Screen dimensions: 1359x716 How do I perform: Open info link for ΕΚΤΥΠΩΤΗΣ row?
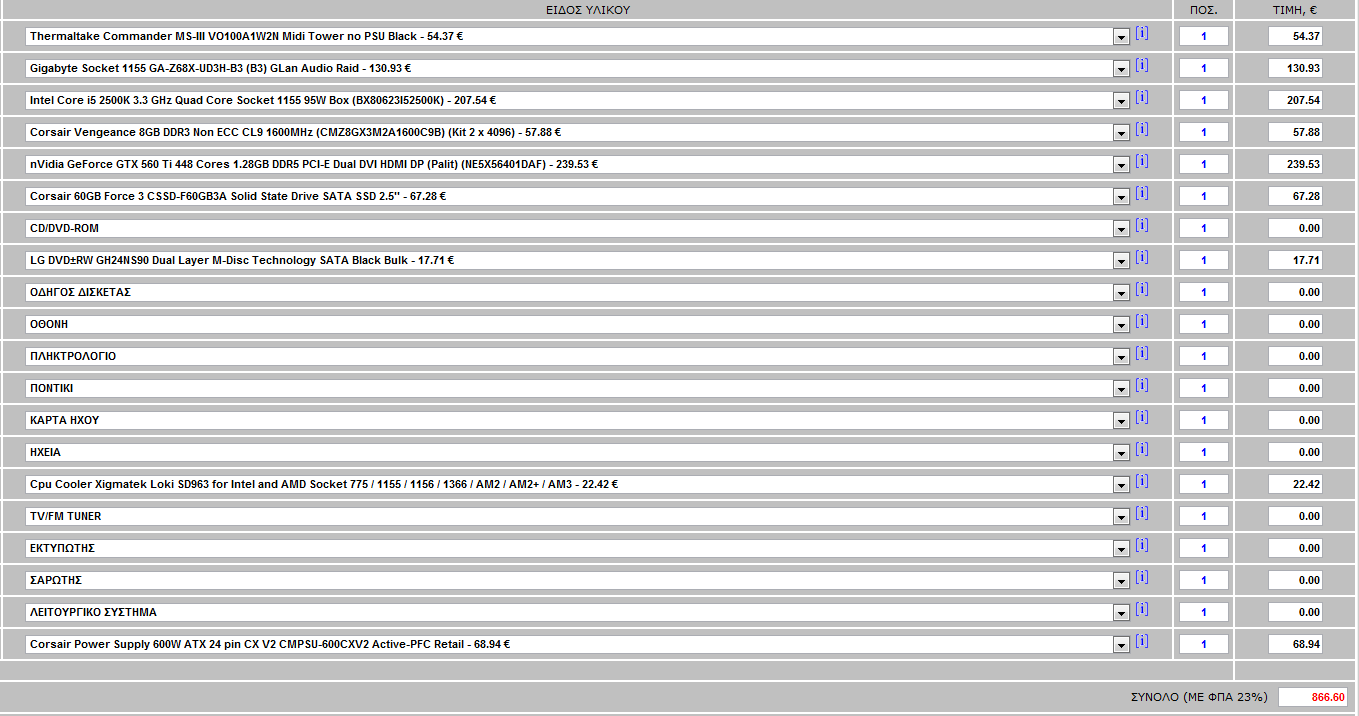pyautogui.click(x=1142, y=545)
